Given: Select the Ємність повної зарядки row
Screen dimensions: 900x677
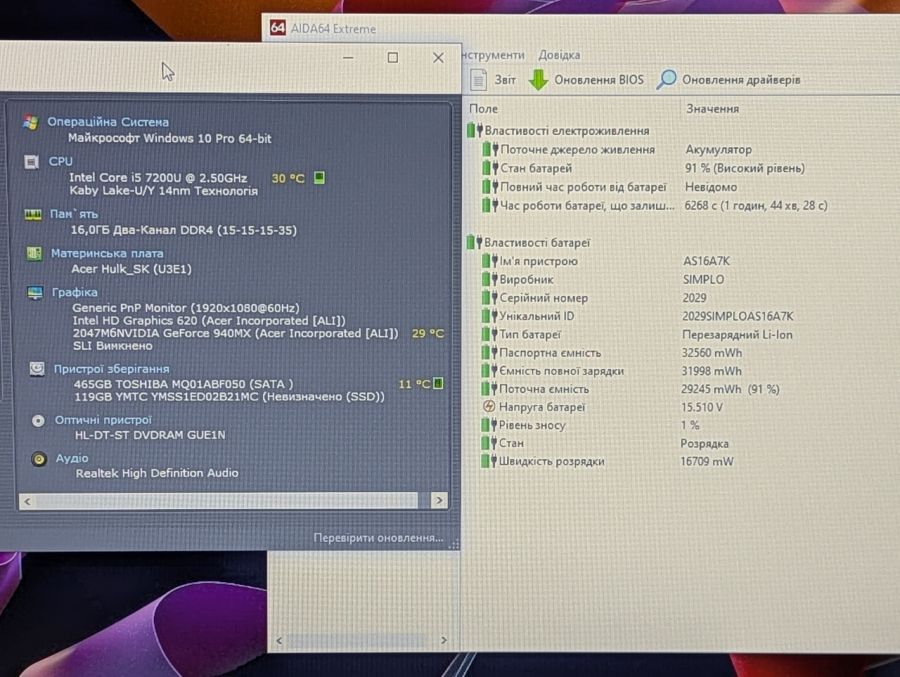Looking at the screenshot, I should click(x=612, y=371).
